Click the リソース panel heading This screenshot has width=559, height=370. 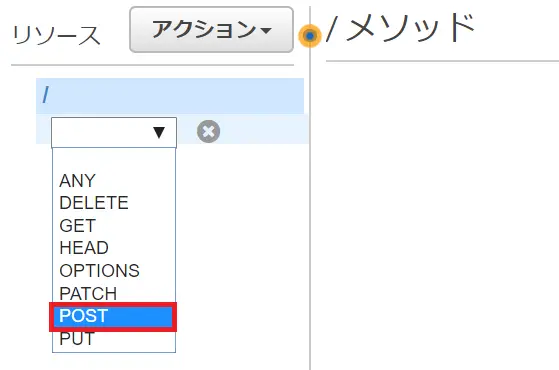(x=56, y=35)
